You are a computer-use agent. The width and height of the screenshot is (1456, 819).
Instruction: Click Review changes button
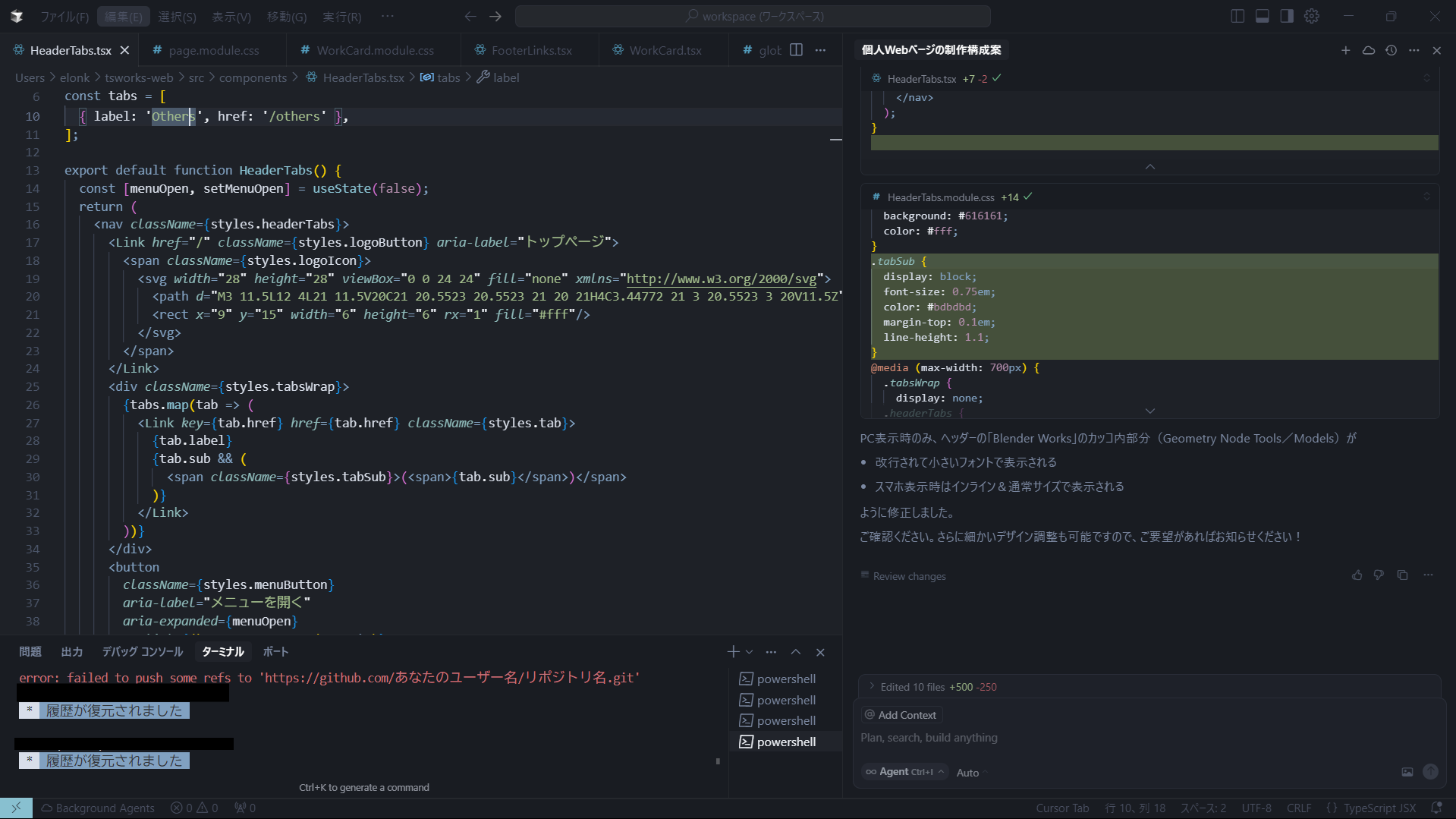pos(903,576)
